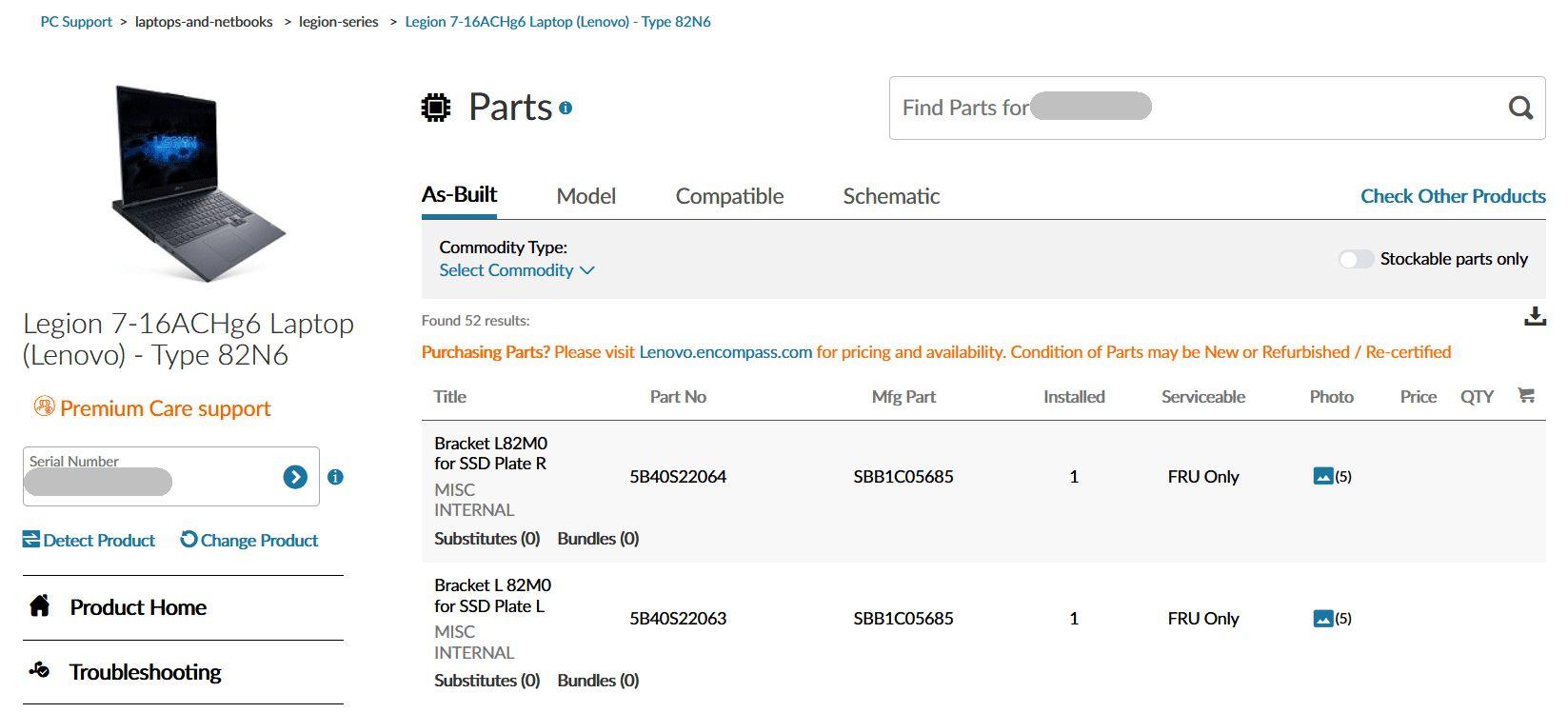The height and width of the screenshot is (713, 1568).
Task: Click Change Product link
Action: tap(249, 541)
